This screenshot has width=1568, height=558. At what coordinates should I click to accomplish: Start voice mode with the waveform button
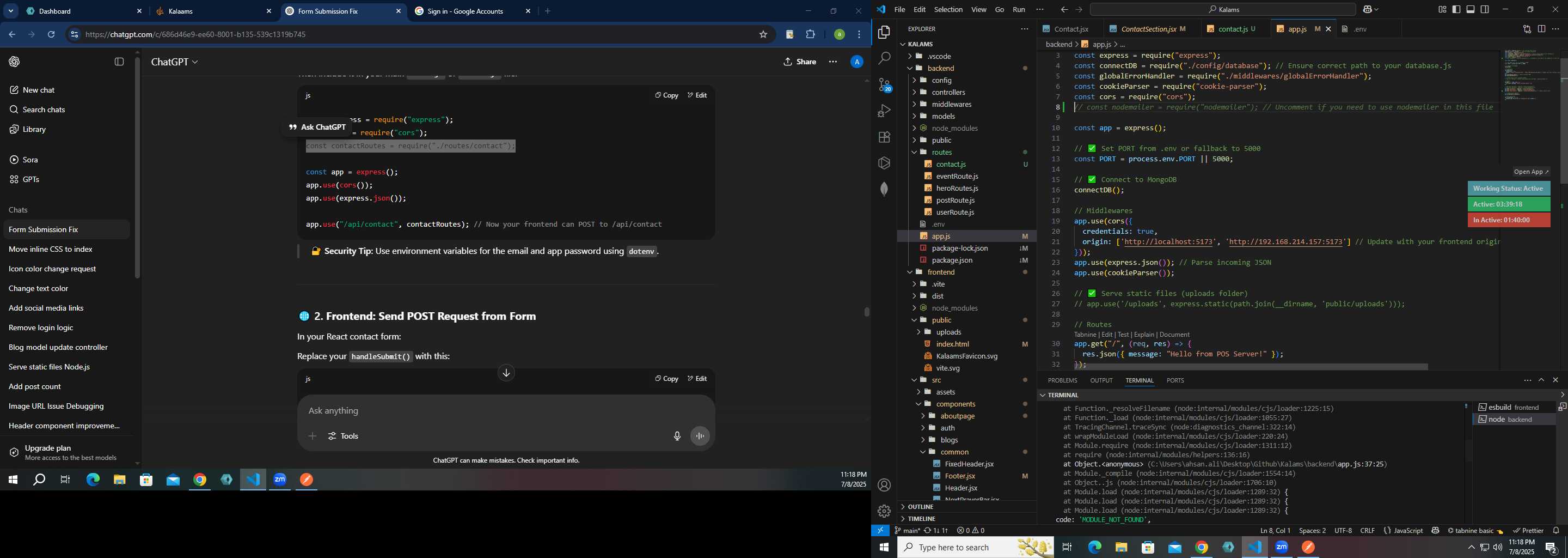point(700,436)
